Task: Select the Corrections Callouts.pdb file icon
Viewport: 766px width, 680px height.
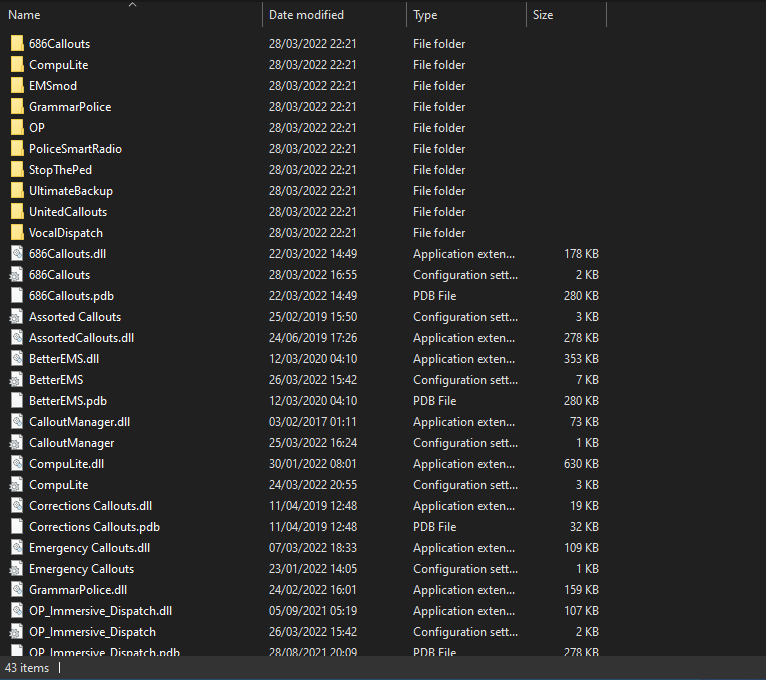Action: 17,527
